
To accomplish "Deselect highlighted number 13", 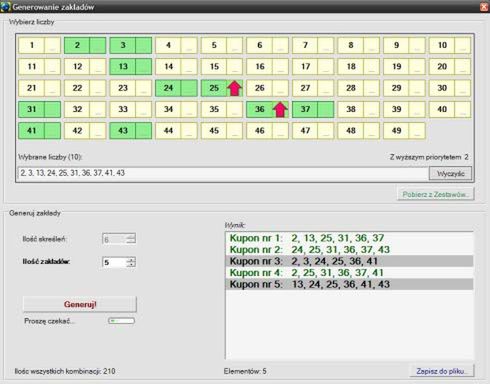I will 123,67.
